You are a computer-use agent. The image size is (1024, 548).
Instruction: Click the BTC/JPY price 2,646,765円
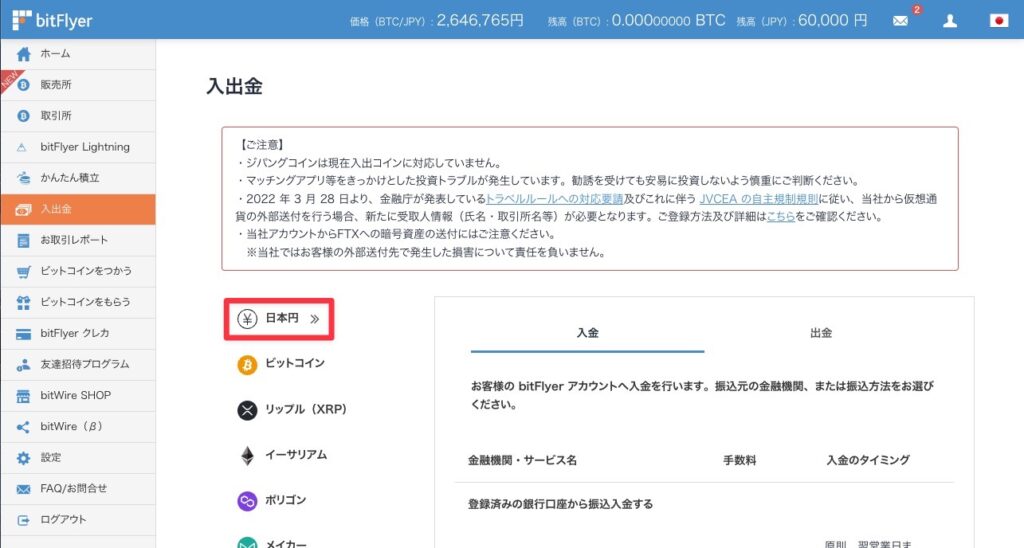pyautogui.click(x=480, y=20)
